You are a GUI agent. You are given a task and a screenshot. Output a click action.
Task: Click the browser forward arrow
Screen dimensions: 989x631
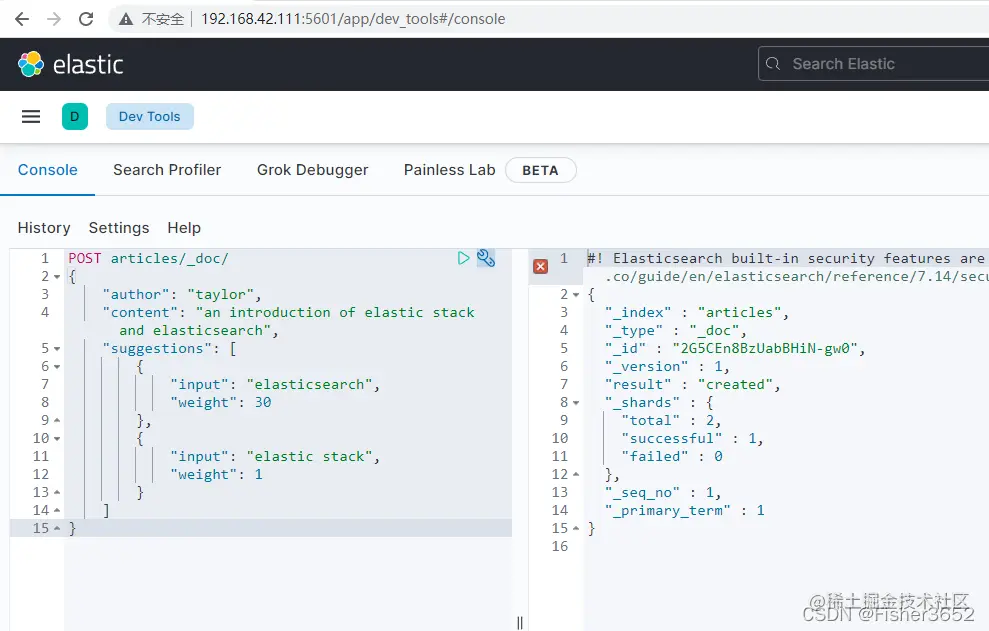54,19
